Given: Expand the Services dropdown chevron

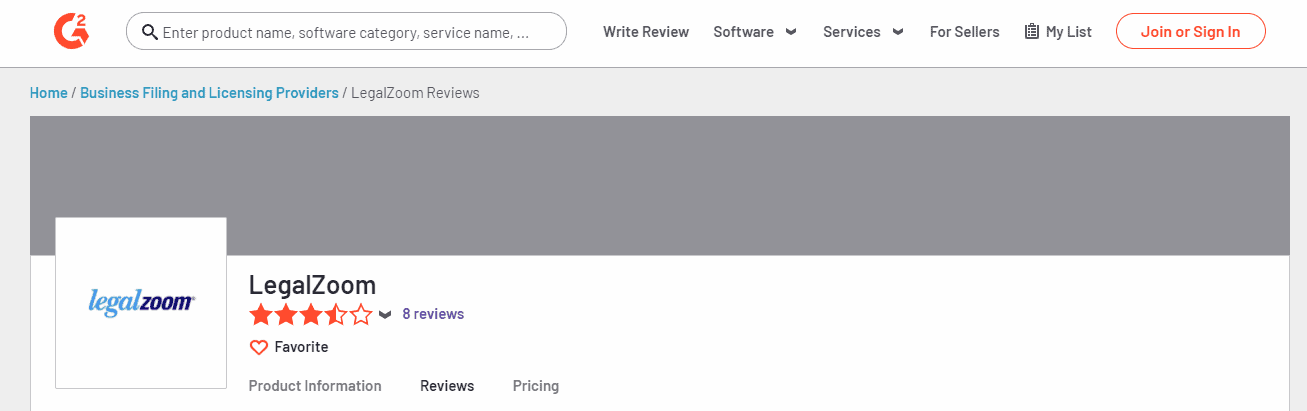Looking at the screenshot, I should pyautogui.click(x=898, y=32).
